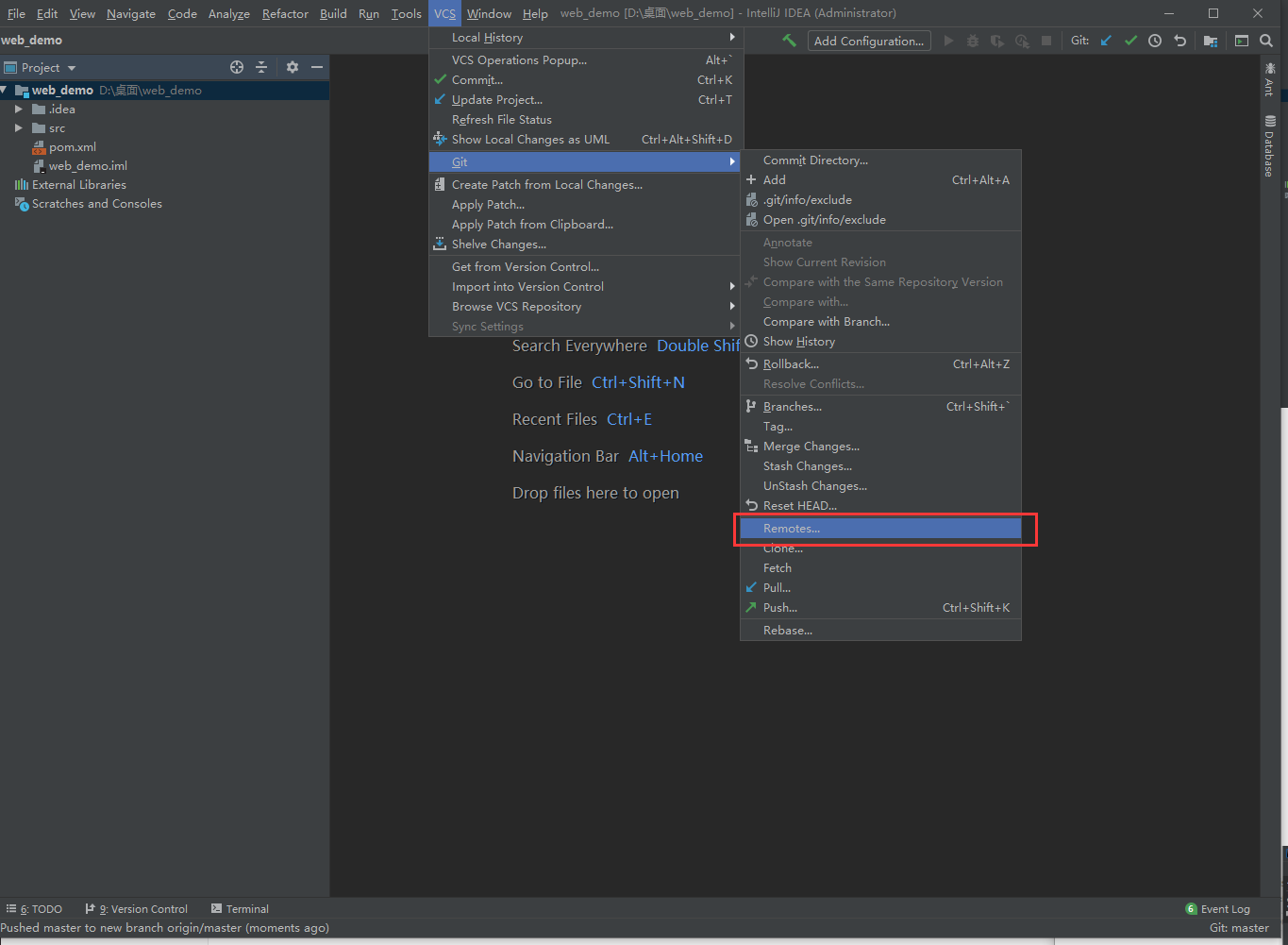Select Merge Changes... item
This screenshot has height=945, width=1288.
(880, 447)
